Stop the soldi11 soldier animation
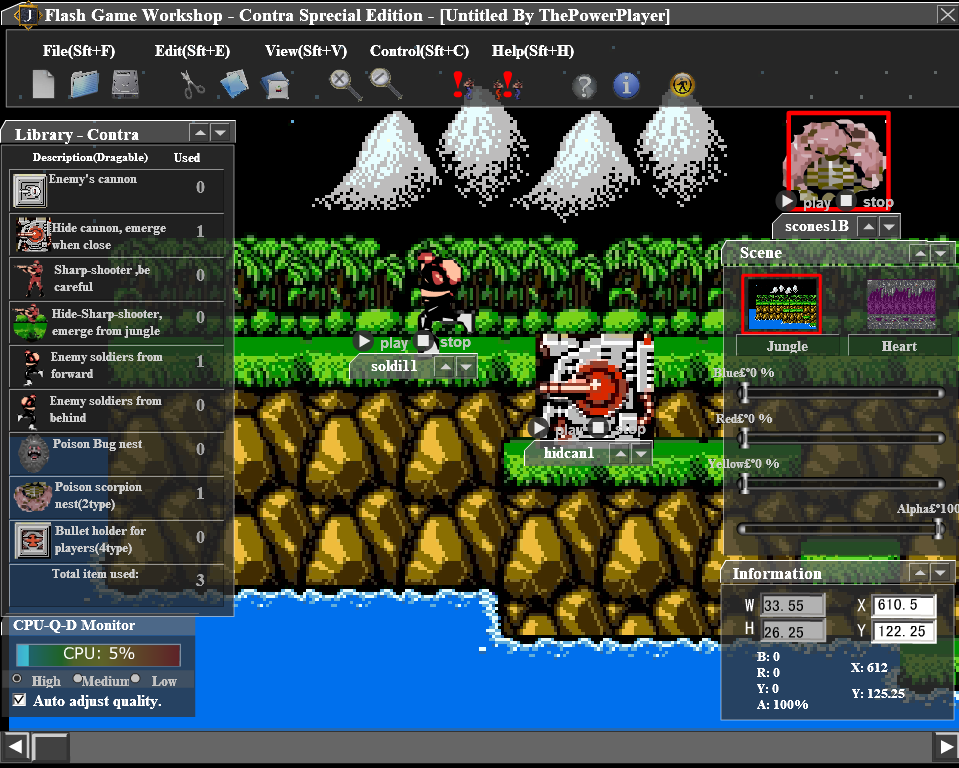Viewport: 959px width, 768px height. pos(423,341)
